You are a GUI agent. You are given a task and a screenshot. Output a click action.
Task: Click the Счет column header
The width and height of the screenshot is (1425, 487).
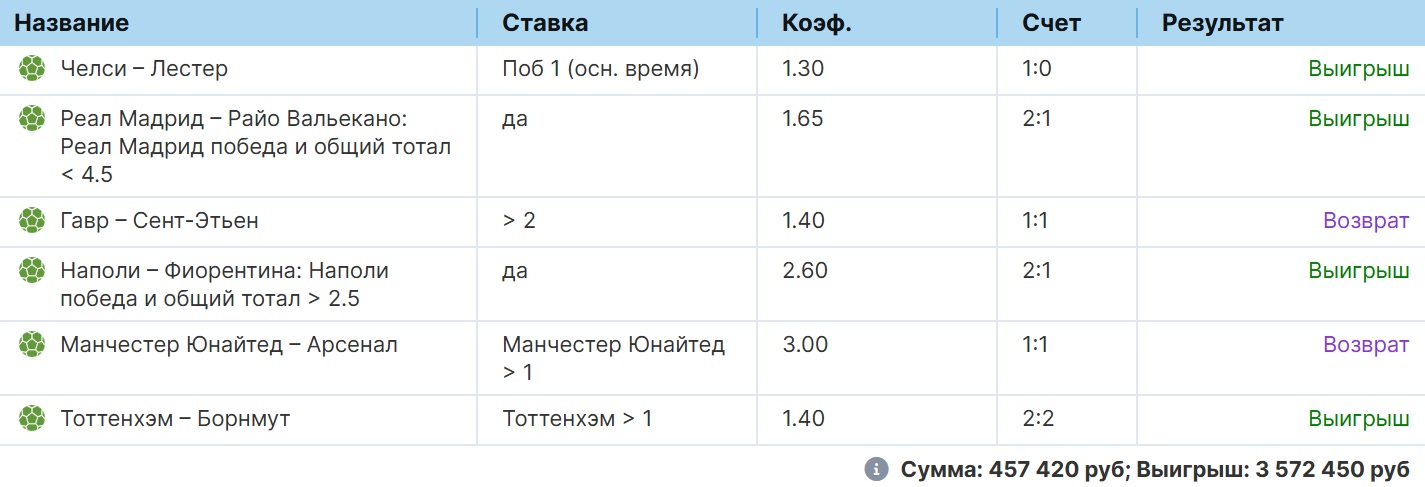tap(1051, 23)
